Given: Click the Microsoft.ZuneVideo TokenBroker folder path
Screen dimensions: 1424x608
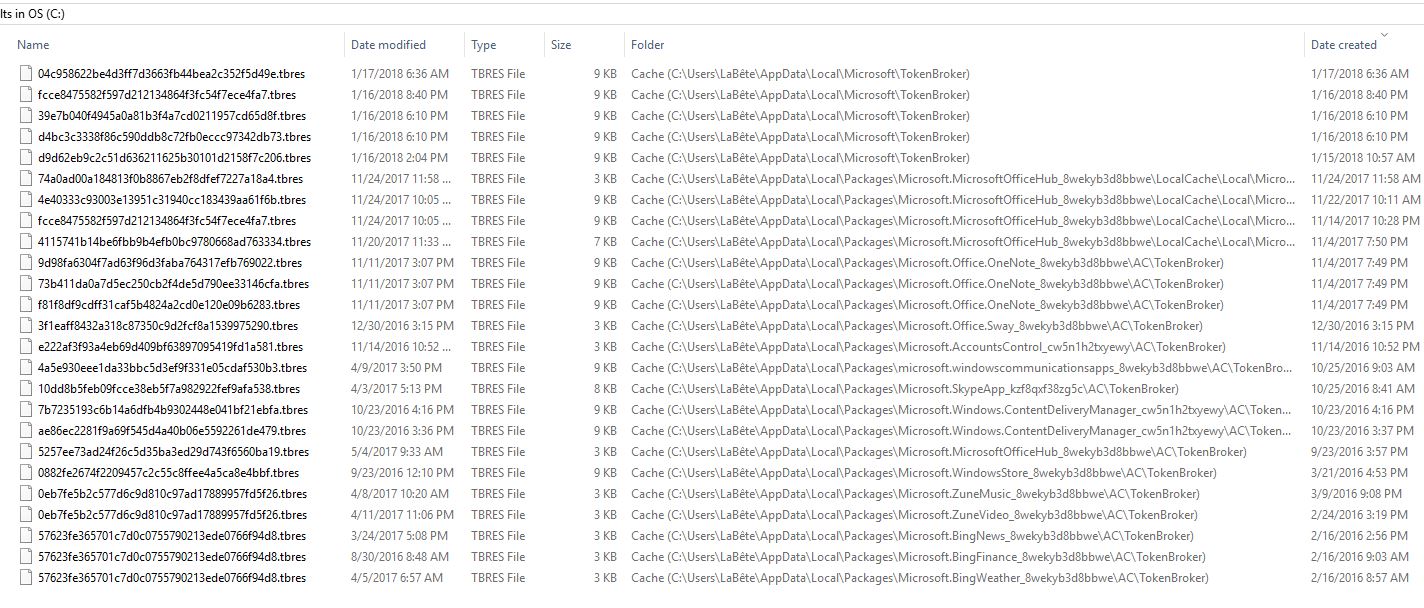Looking at the screenshot, I should click(x=914, y=515).
